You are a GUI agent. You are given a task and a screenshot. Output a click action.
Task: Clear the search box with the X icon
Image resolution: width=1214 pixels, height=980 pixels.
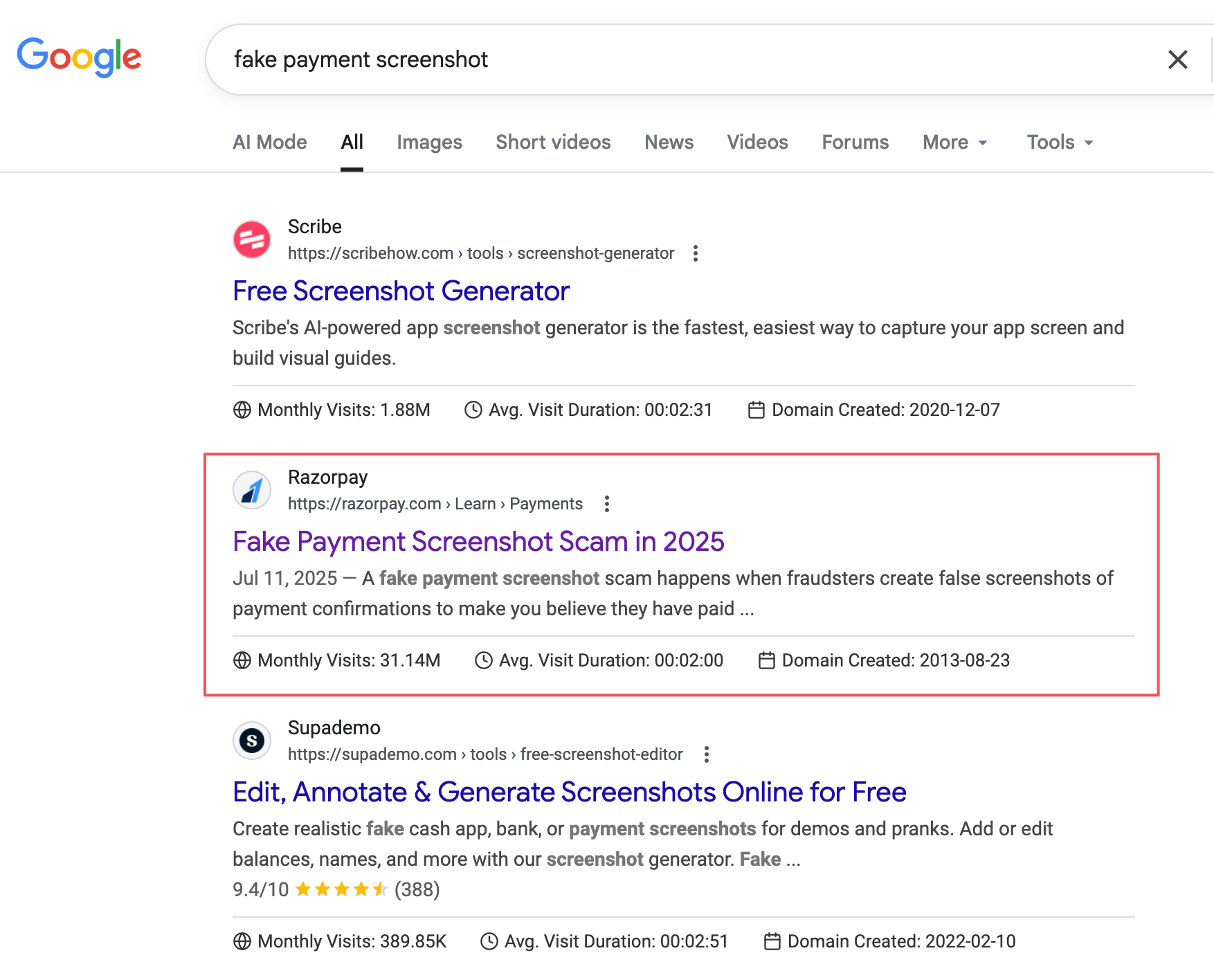tap(1177, 60)
